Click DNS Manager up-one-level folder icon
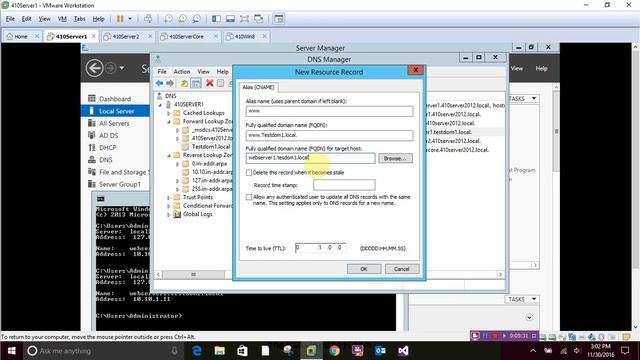Screen dimensions: 640x360 [x=184, y=83]
